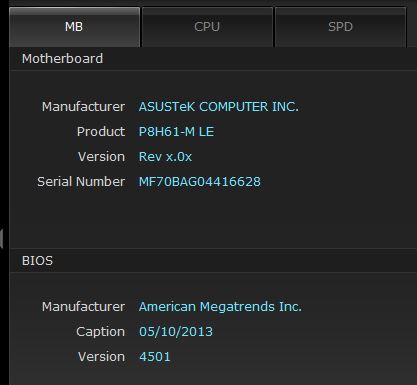Viewport: 417px width, 385px height.
Task: Click the BIOS caption date 05/10/2013
Action: [x=176, y=332]
